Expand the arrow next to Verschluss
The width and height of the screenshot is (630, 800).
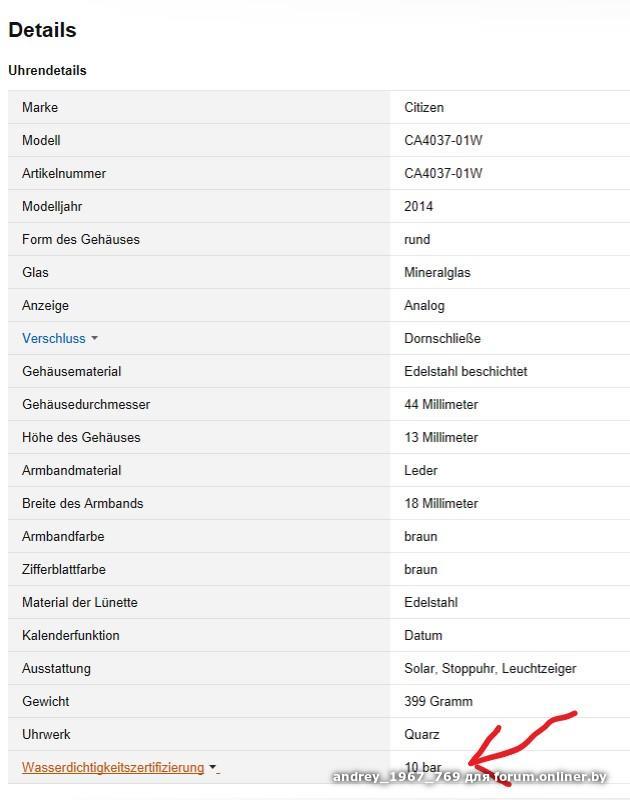(95, 339)
